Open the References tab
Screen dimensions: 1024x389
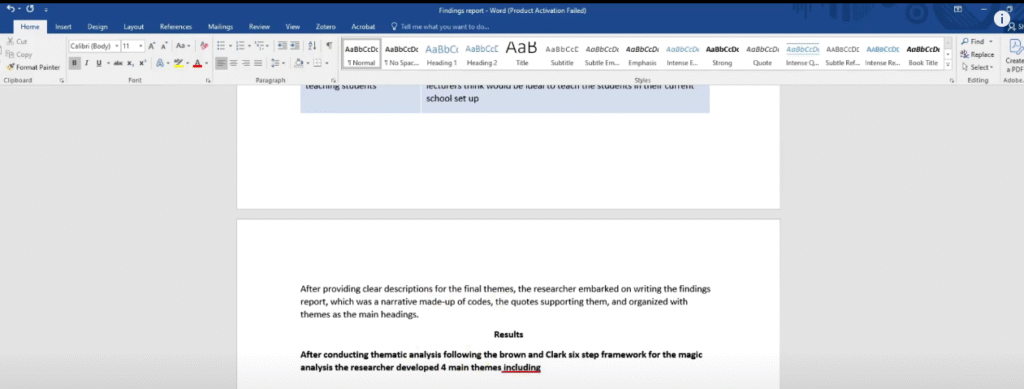(176, 27)
